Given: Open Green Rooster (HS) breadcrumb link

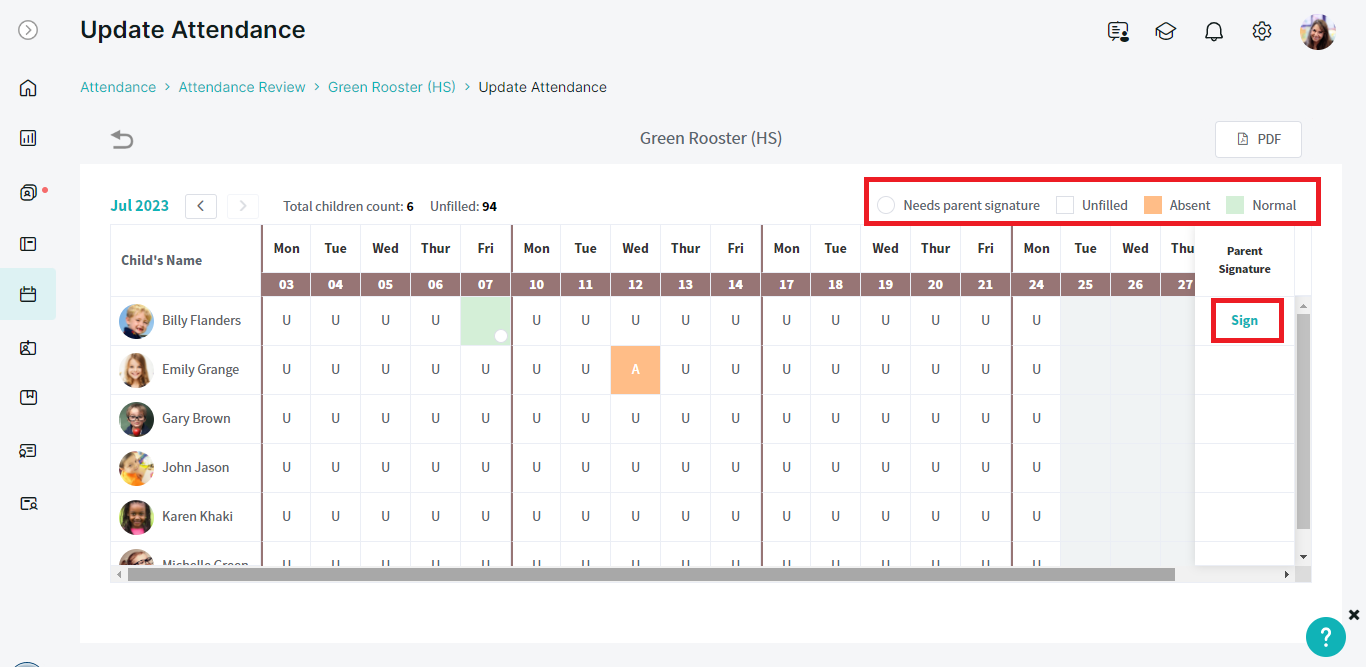Looking at the screenshot, I should coord(391,87).
